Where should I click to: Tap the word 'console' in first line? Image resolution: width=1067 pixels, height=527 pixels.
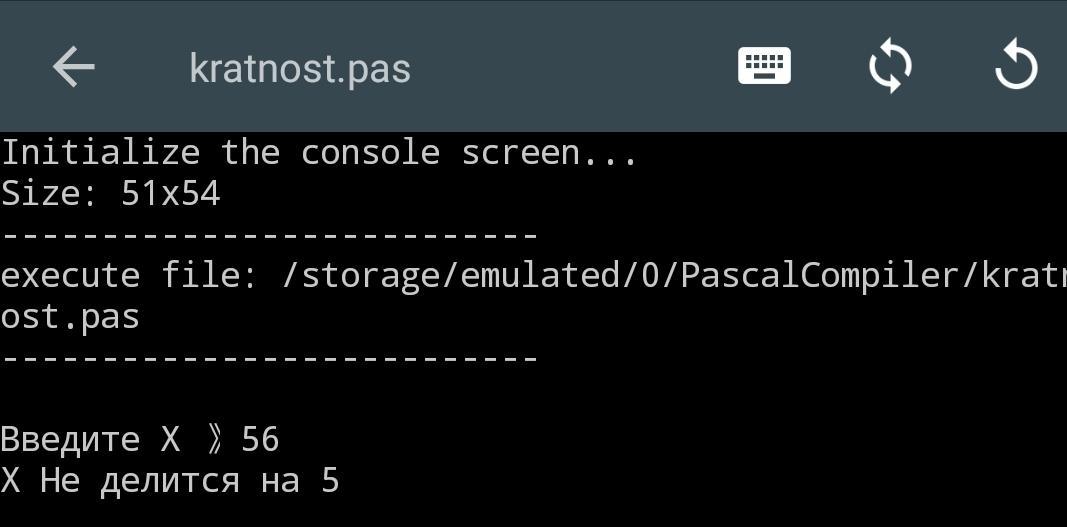(x=370, y=153)
